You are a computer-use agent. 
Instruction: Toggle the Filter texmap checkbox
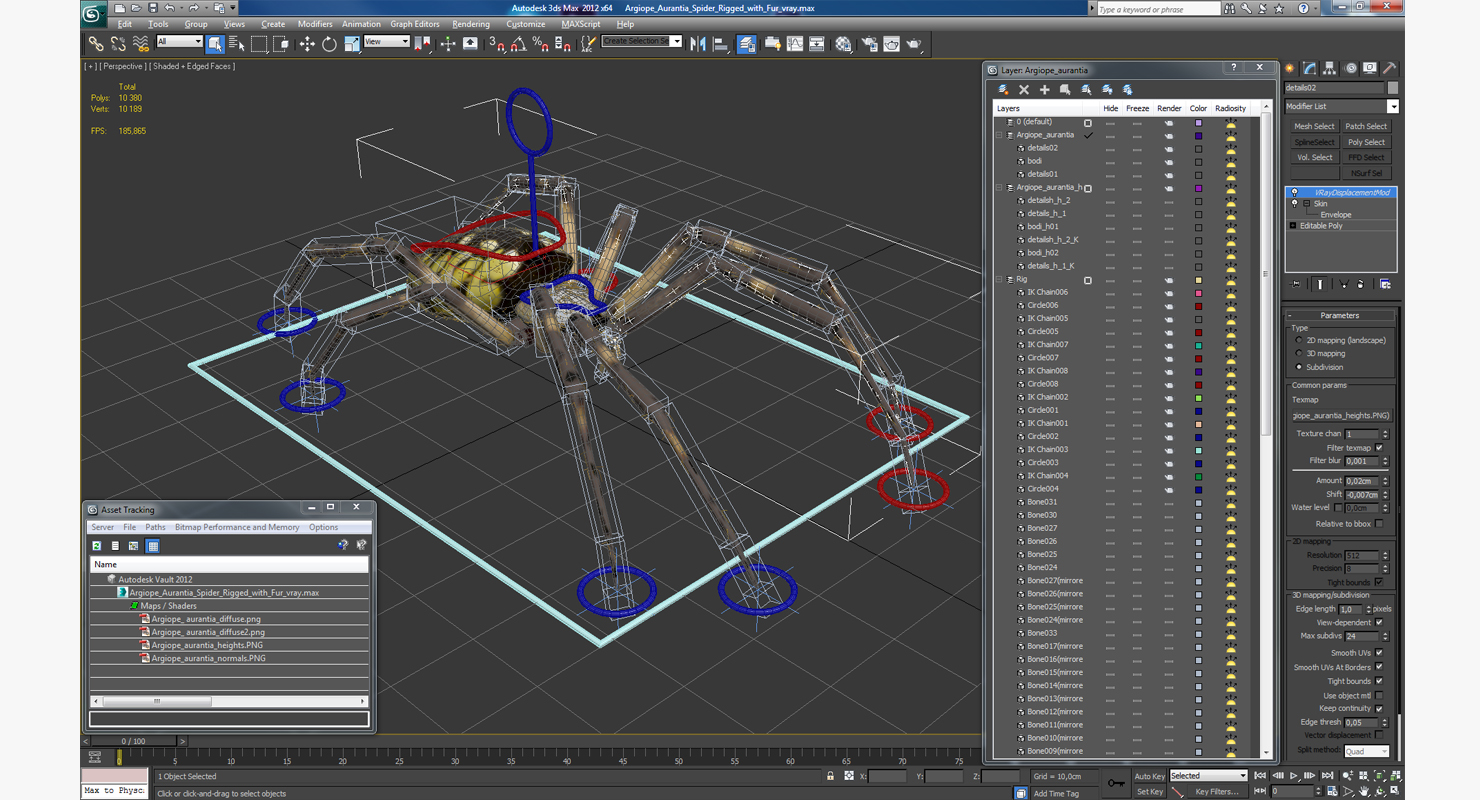coord(1379,448)
